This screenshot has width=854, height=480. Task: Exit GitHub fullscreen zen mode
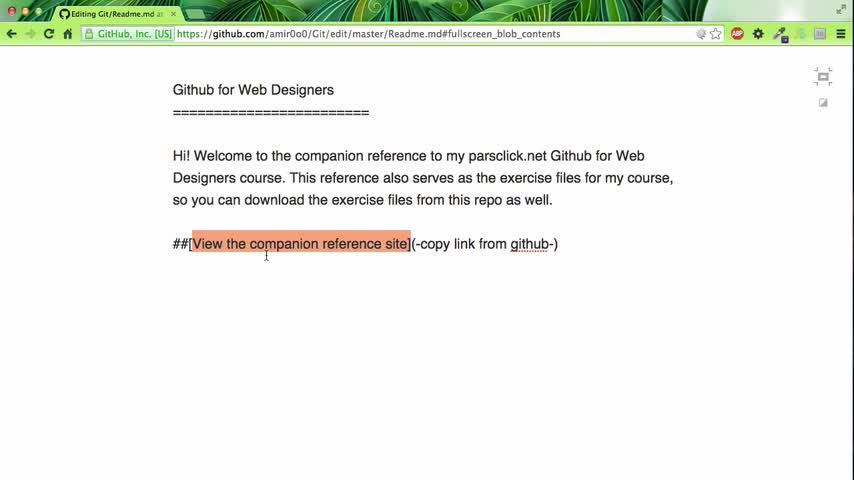pos(823,77)
